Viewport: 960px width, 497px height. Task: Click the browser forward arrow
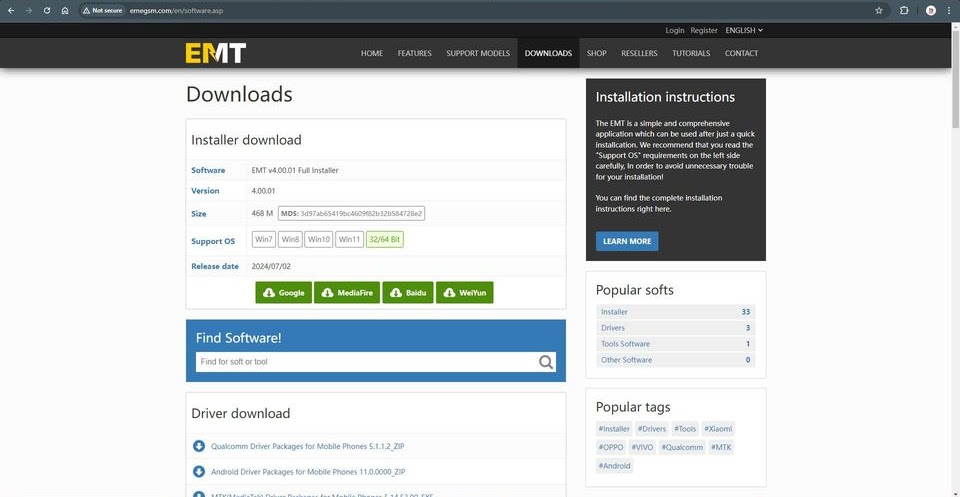[29, 10]
